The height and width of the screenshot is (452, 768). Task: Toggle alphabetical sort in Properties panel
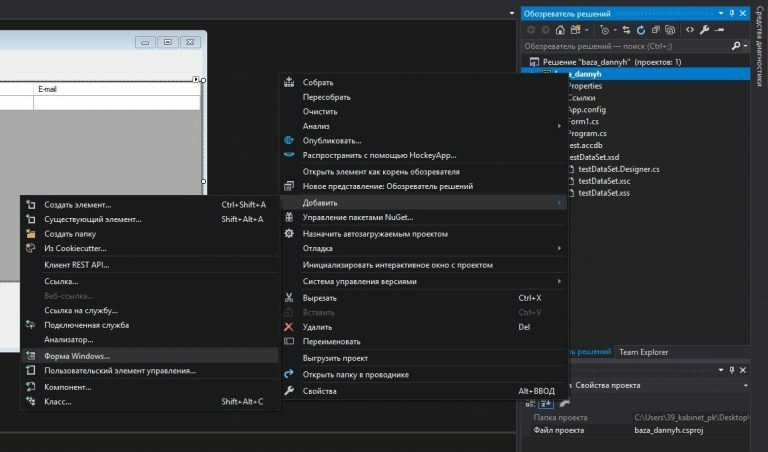pos(546,403)
